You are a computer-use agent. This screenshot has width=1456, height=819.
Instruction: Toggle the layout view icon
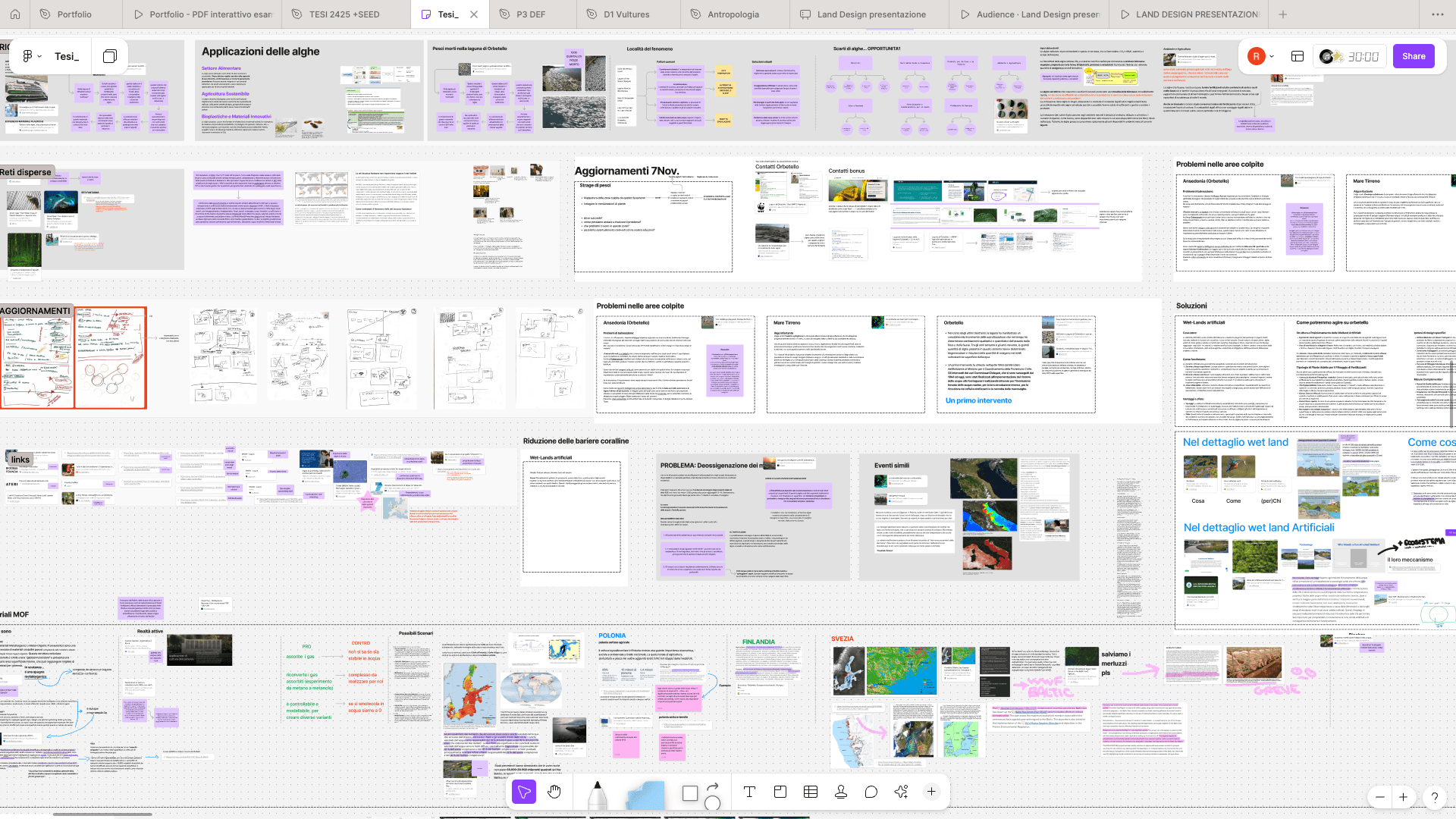pyautogui.click(x=1298, y=56)
